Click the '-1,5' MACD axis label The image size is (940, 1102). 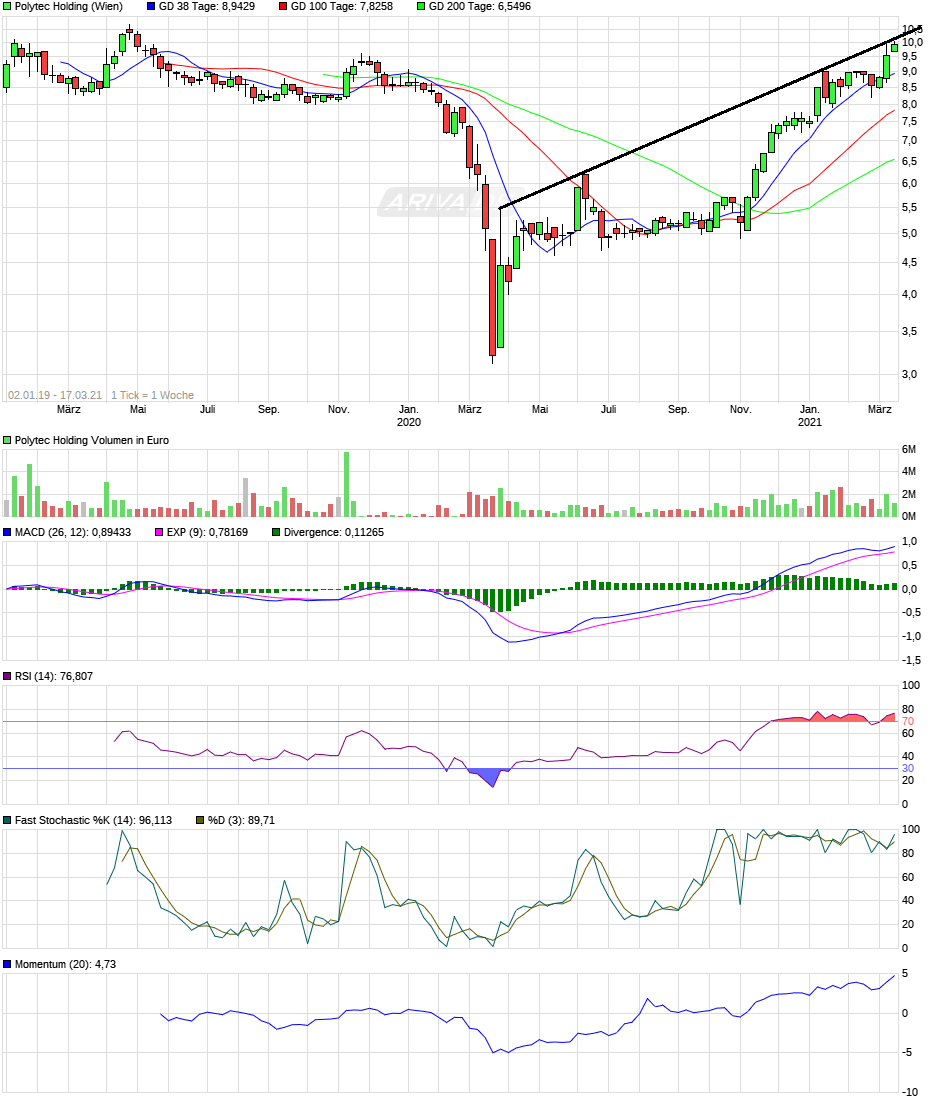[x=911, y=661]
